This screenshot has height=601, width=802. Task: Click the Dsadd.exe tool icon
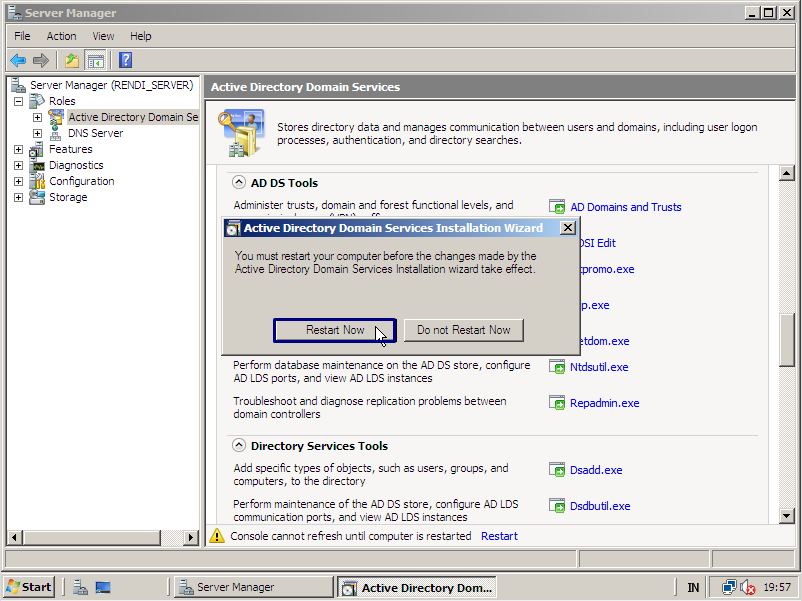(x=558, y=470)
